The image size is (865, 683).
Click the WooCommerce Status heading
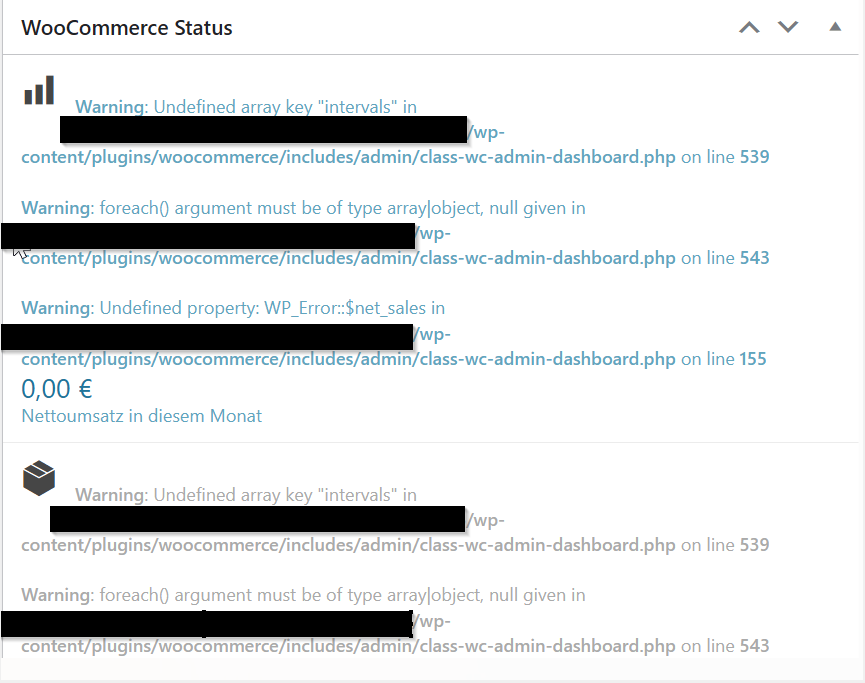(127, 28)
